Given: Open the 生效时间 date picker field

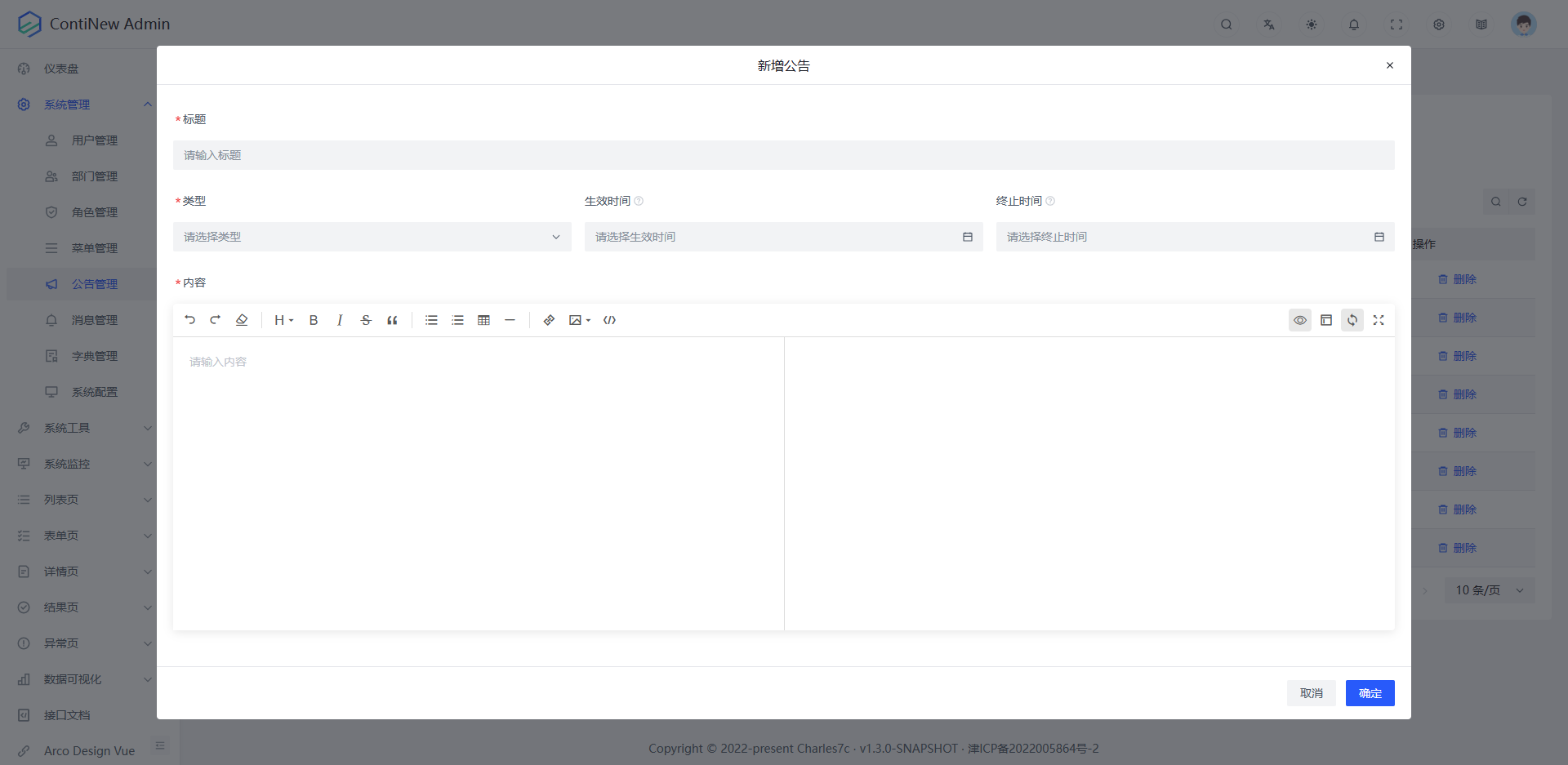Looking at the screenshot, I should [x=782, y=237].
